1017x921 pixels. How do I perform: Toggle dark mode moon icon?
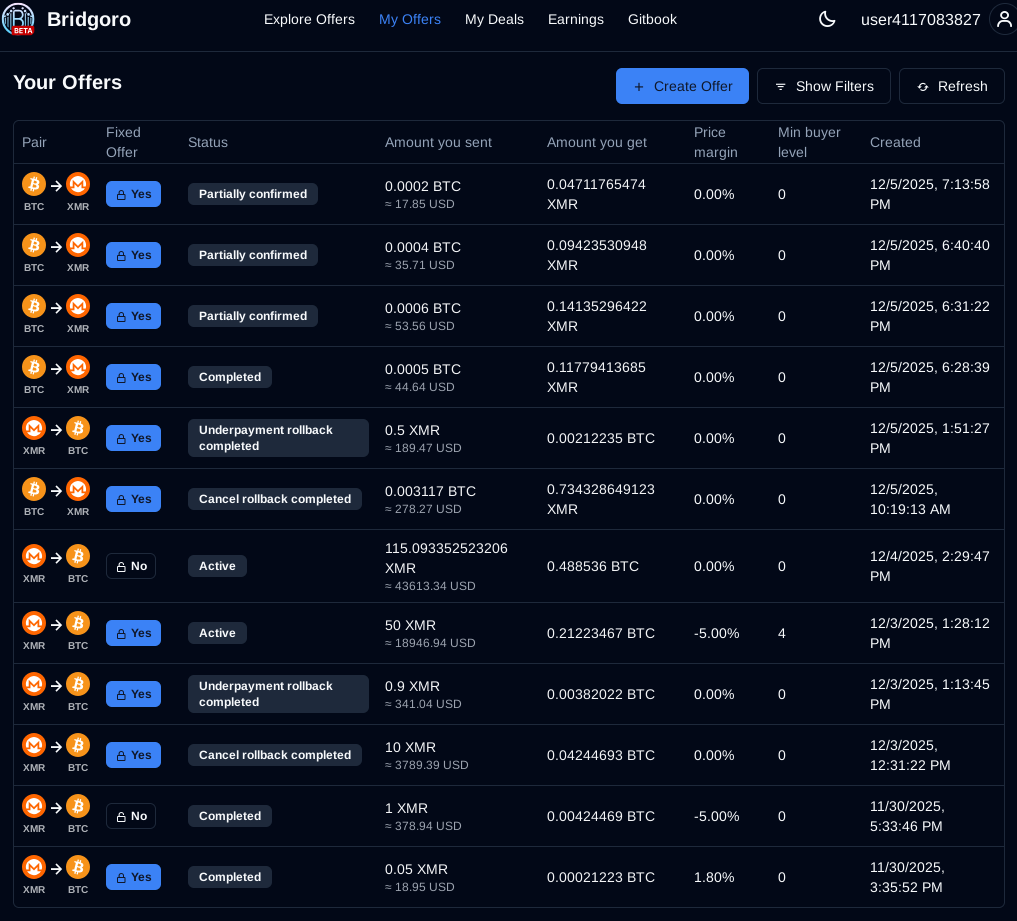click(x=827, y=19)
